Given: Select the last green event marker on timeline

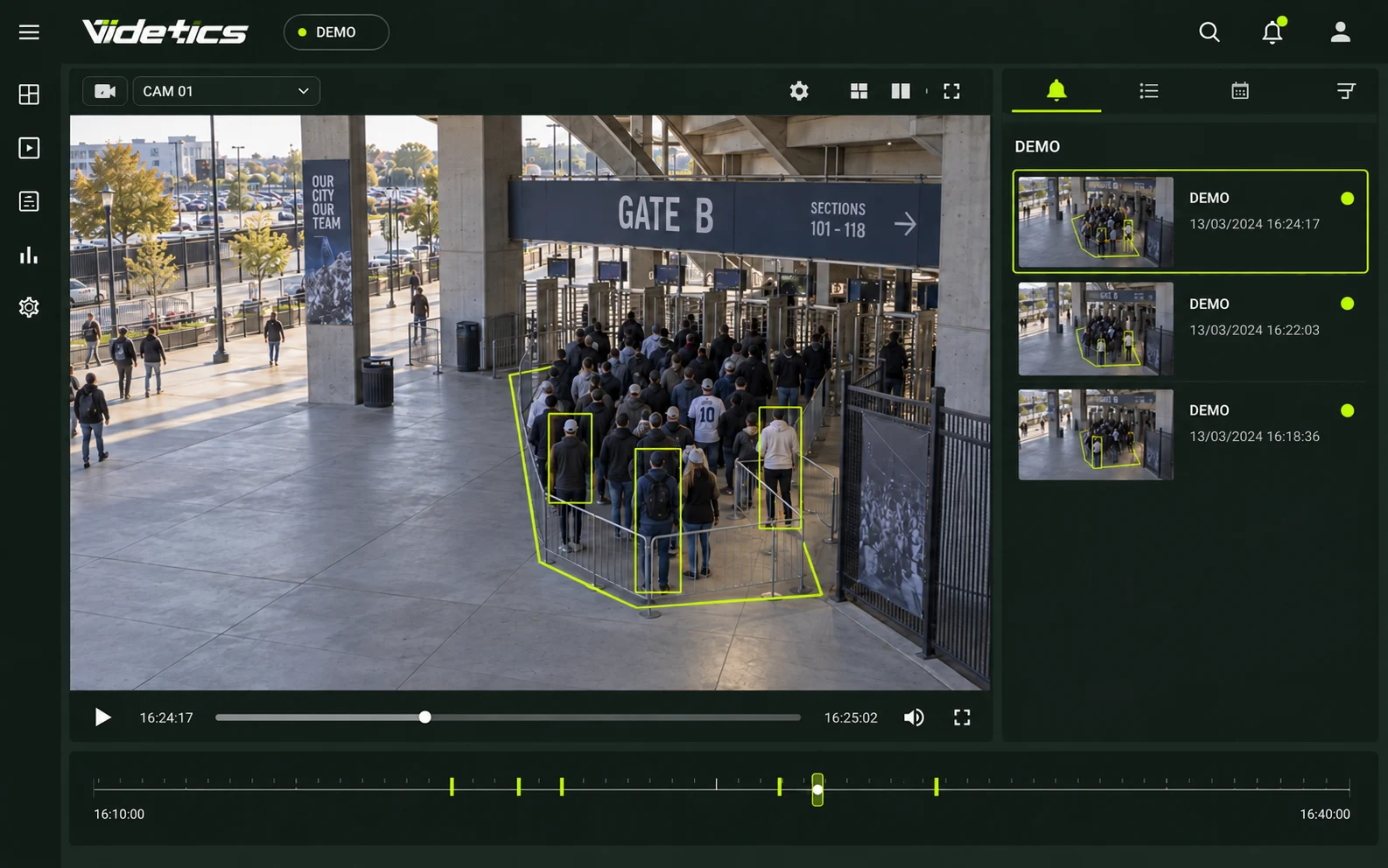Looking at the screenshot, I should 936,787.
